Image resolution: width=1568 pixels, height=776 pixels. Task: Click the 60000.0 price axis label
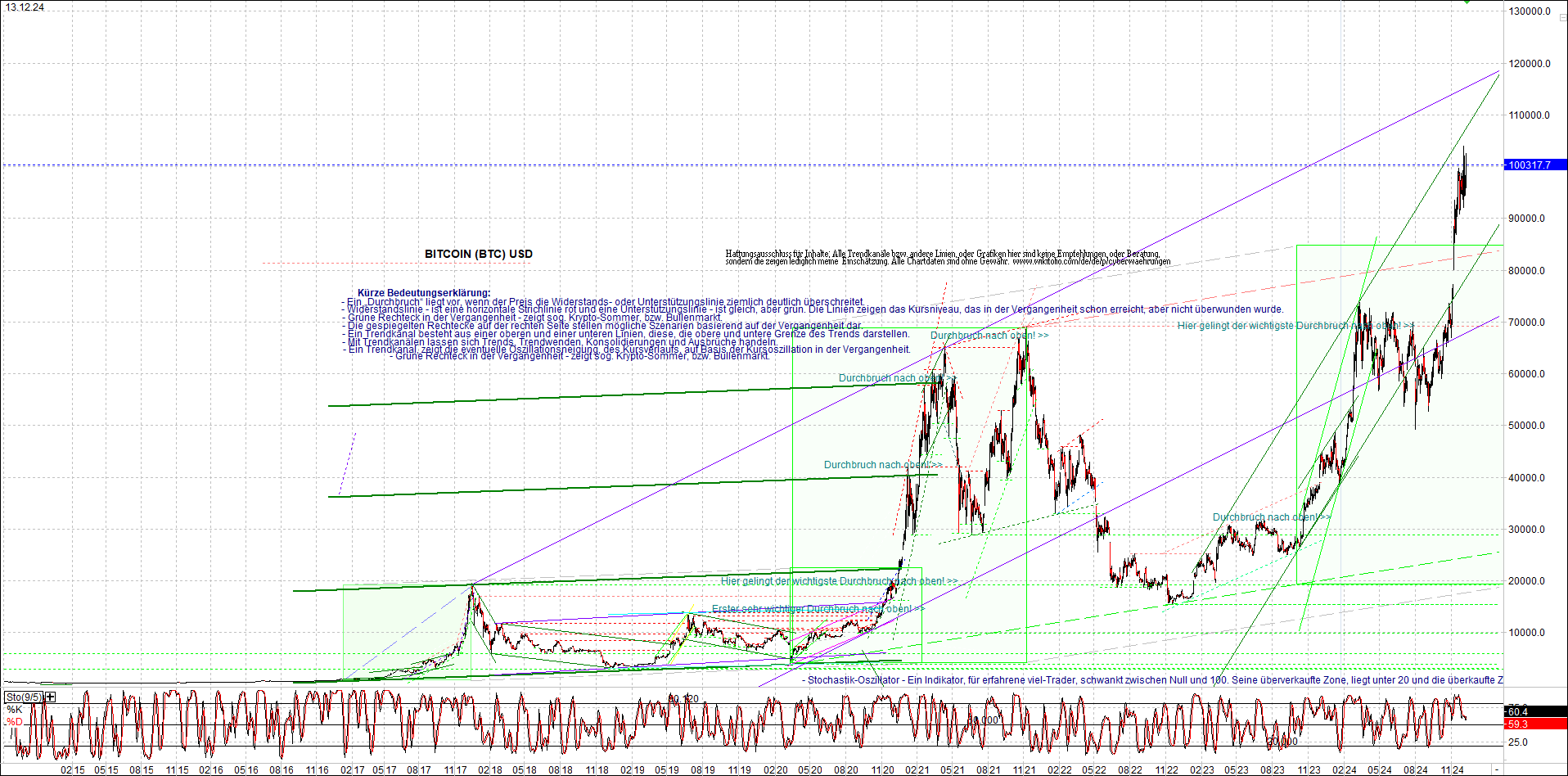[1527, 374]
